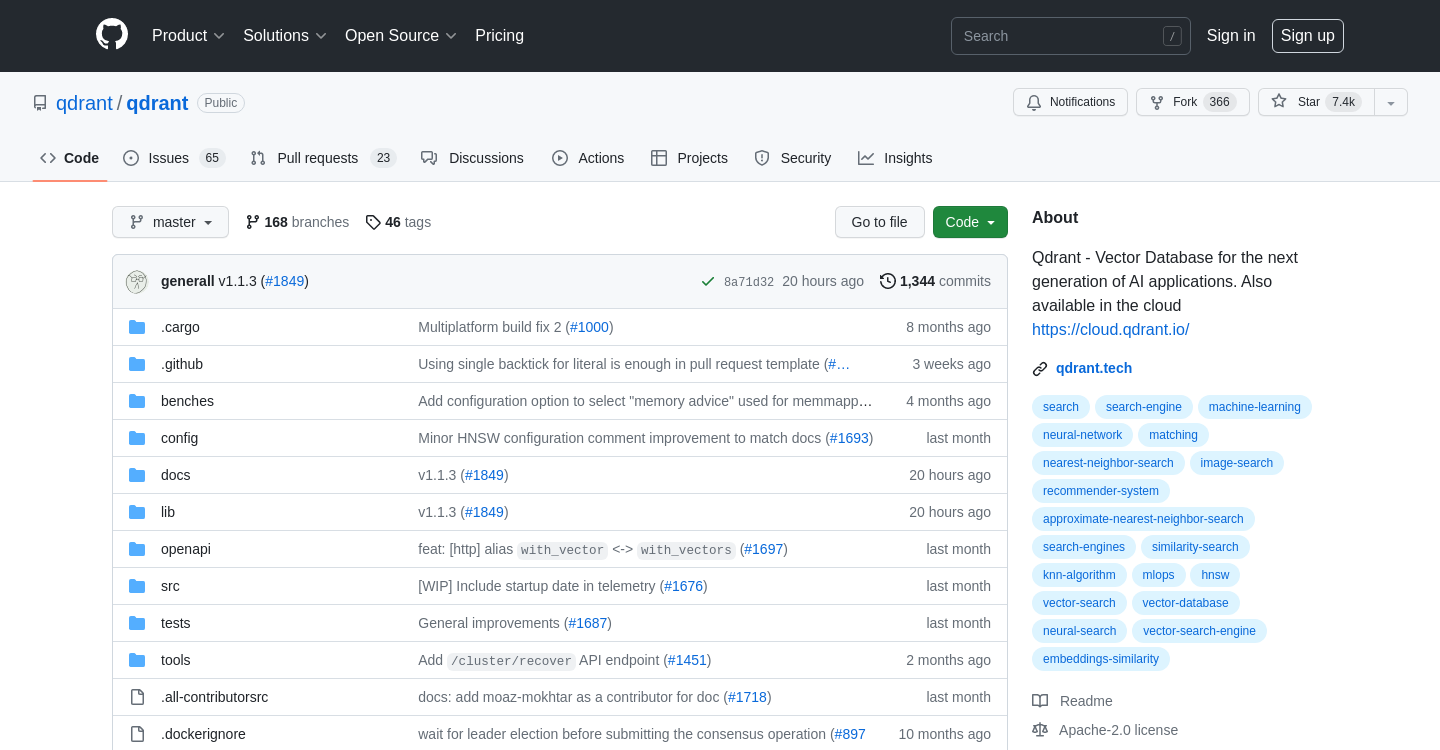Screen dimensions: 1440x750
Task: Click the link icon beside qdrant.tech
Action: 1040,369
